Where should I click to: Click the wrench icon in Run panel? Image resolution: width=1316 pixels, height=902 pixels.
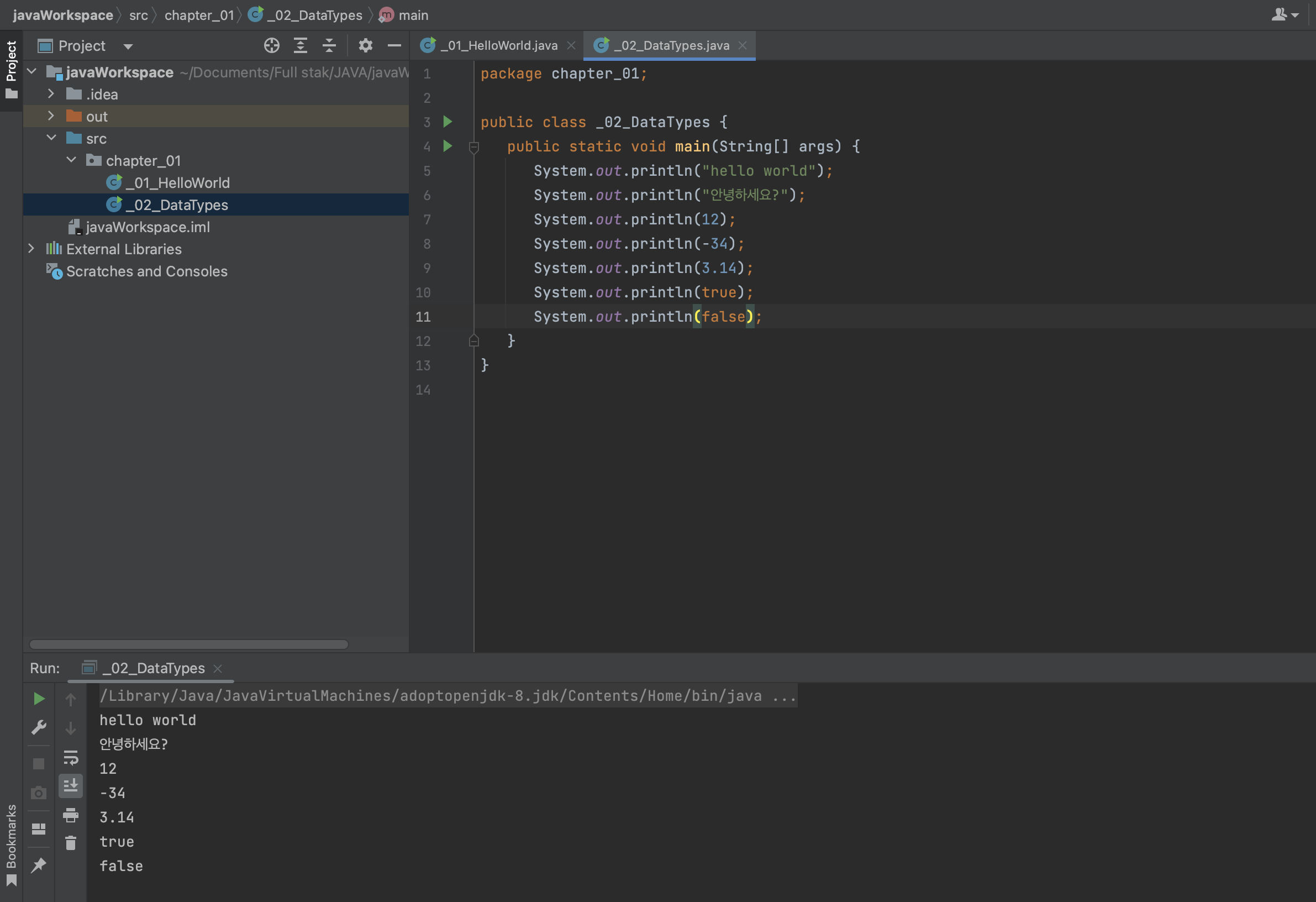(x=39, y=727)
